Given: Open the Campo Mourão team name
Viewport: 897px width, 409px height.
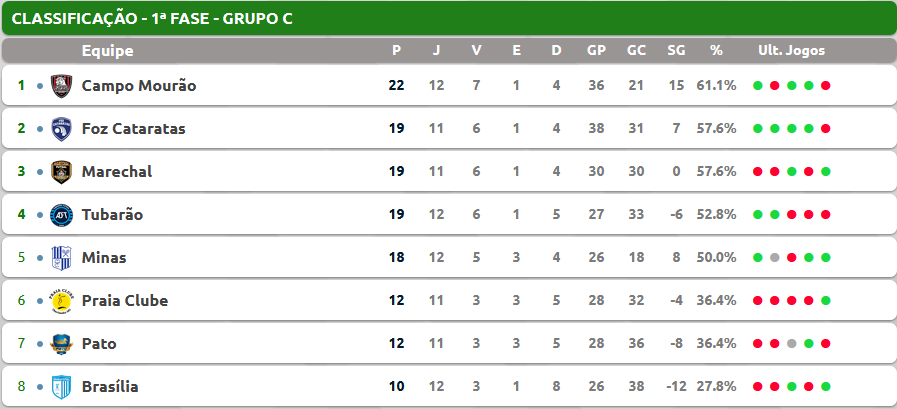Looking at the screenshot, I should (x=139, y=86).
